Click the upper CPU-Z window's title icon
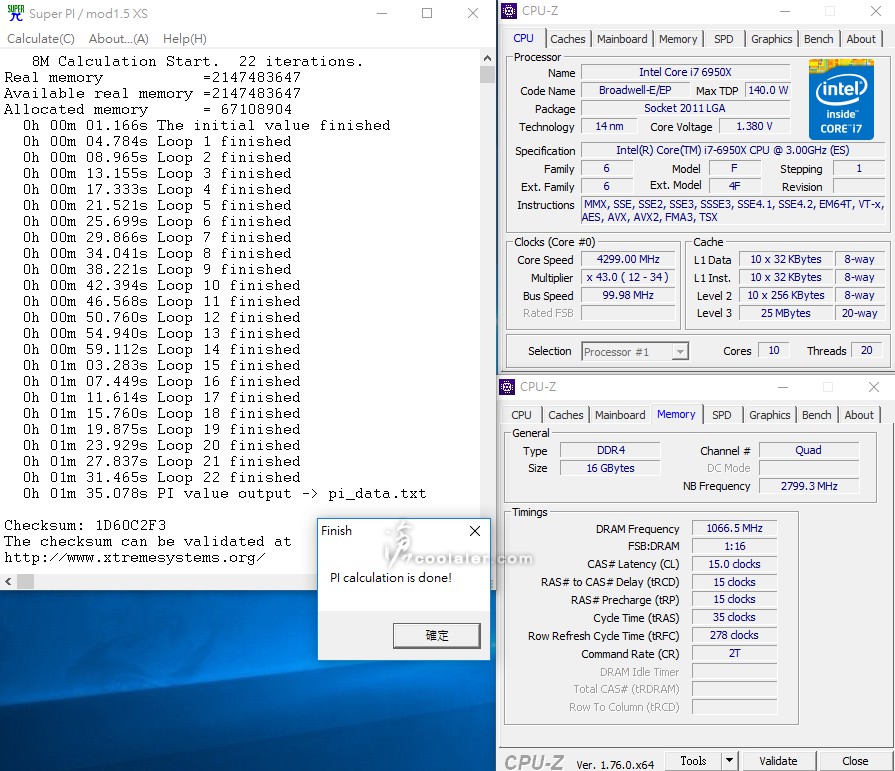Screen dimensions: 895x771 coord(509,12)
